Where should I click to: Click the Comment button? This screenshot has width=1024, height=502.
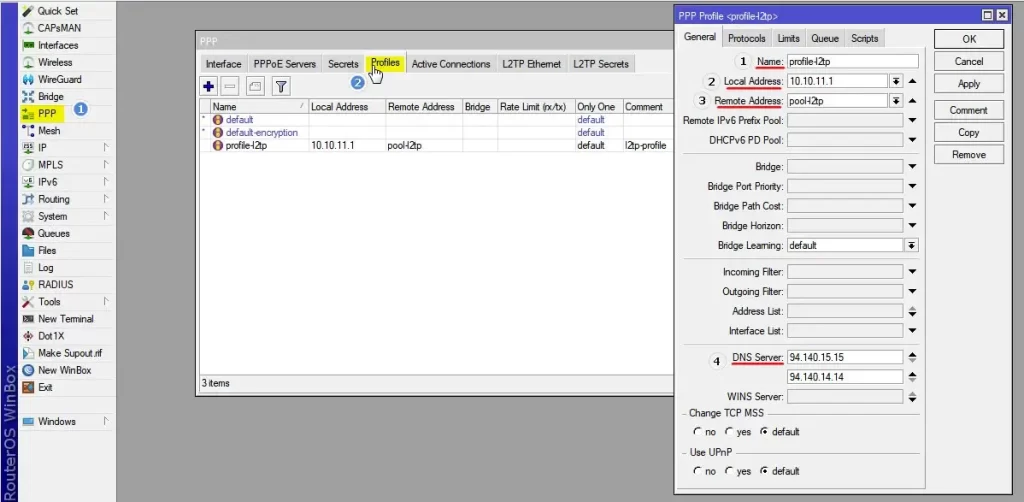(x=969, y=110)
